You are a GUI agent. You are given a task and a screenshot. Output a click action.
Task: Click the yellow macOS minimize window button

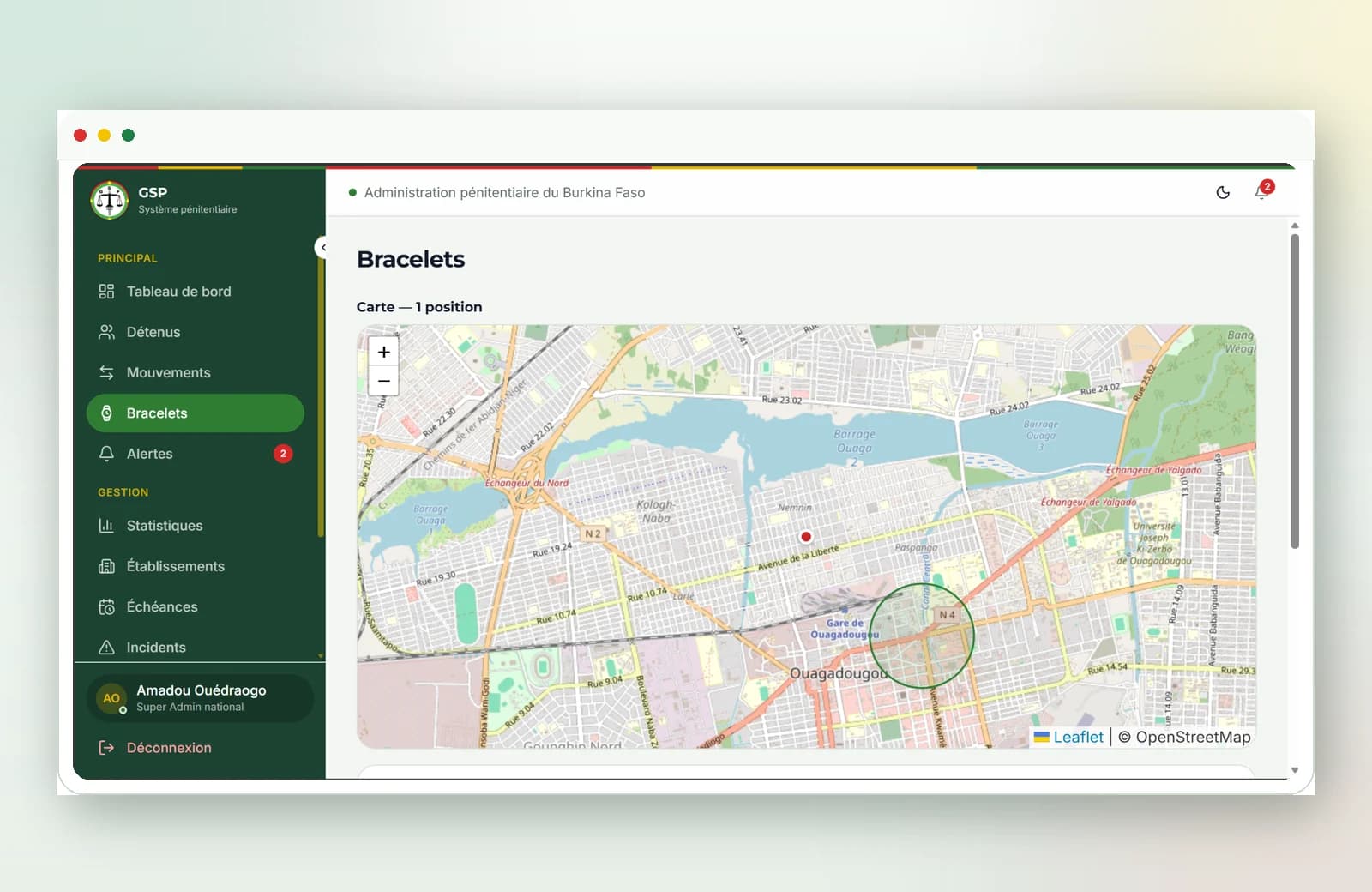(x=104, y=135)
